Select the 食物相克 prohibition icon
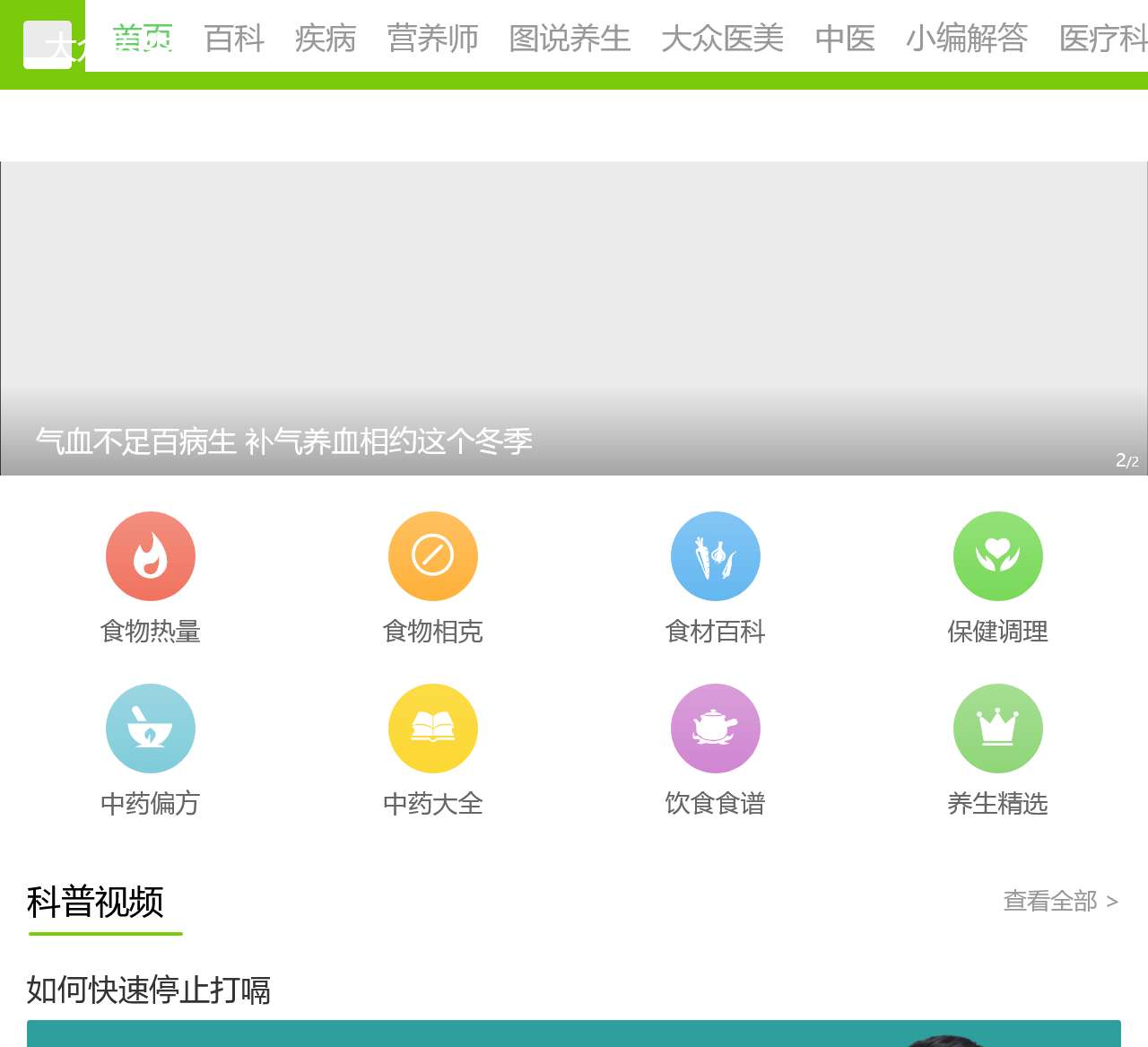Viewport: 1148px width, 1047px height. coord(432,555)
